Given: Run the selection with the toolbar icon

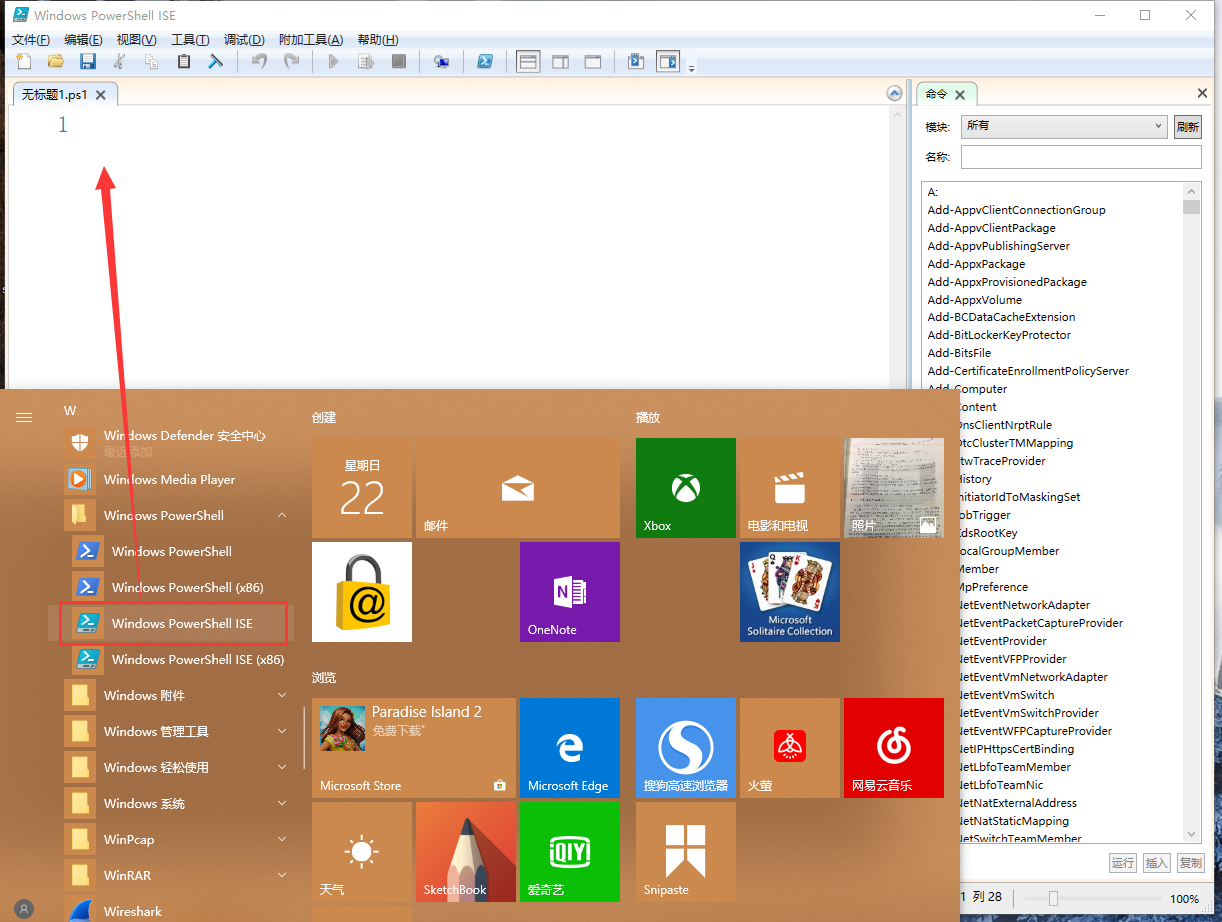Looking at the screenshot, I should coord(366,62).
